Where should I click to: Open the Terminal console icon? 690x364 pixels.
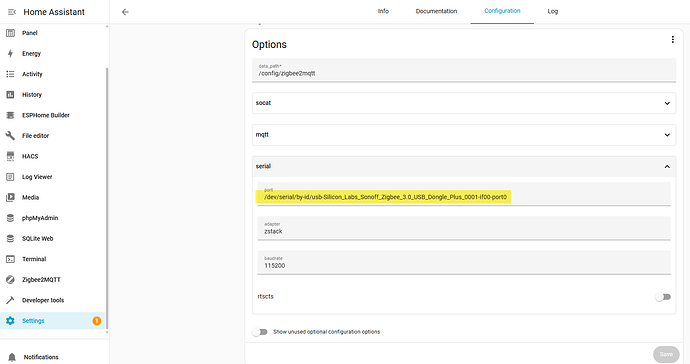pos(10,259)
